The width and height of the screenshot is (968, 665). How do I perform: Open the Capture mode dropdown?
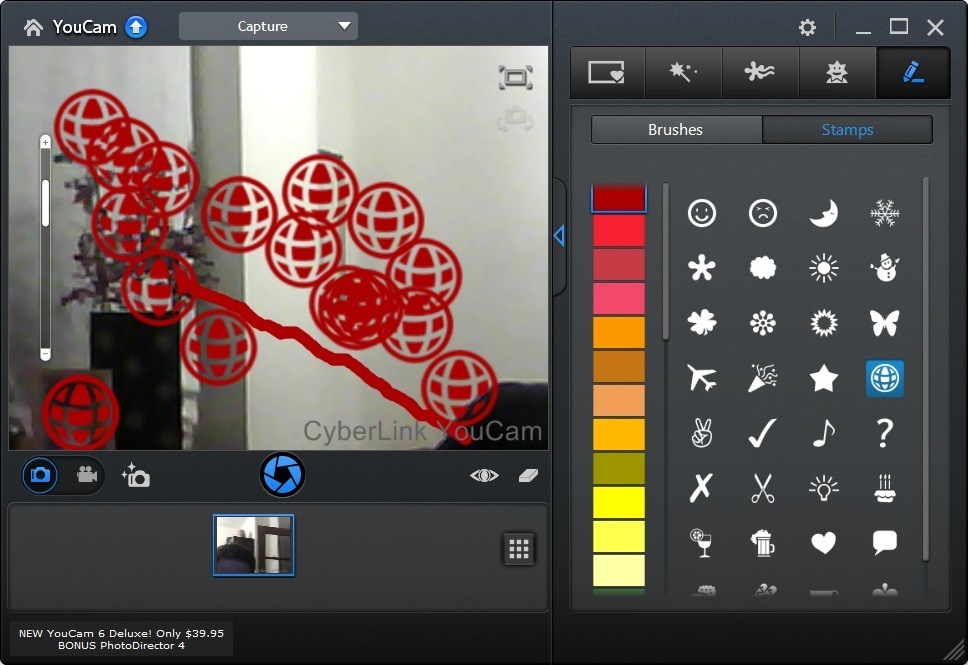pos(267,26)
